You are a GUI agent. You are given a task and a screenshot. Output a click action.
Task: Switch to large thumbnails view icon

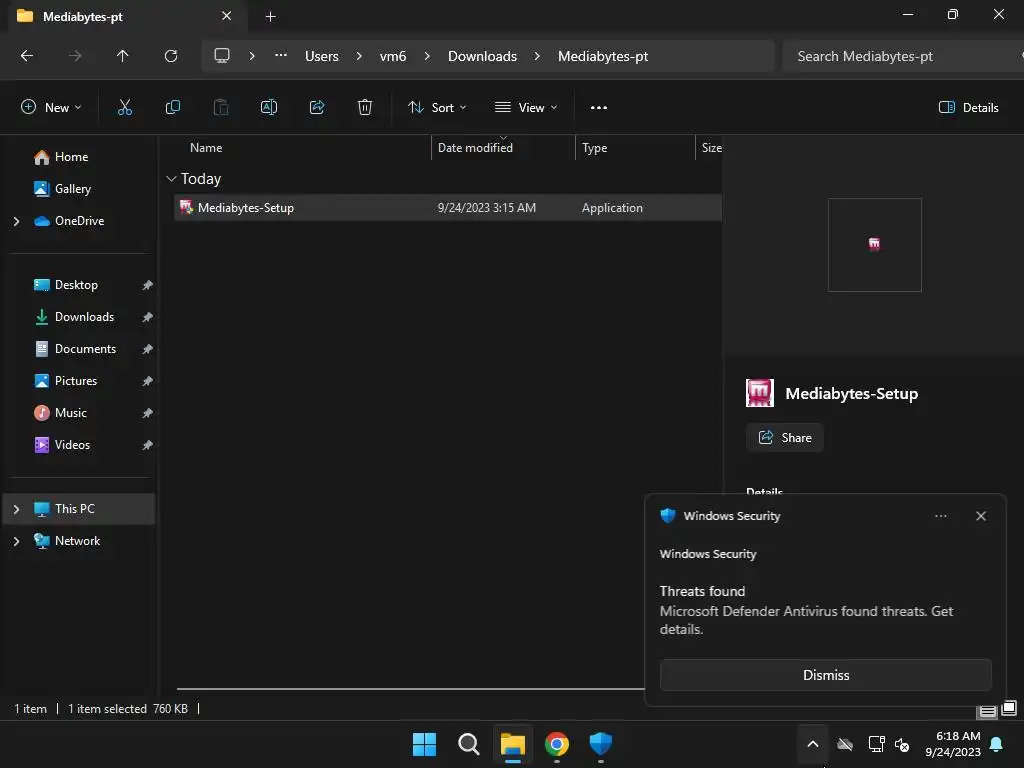[x=1009, y=709]
